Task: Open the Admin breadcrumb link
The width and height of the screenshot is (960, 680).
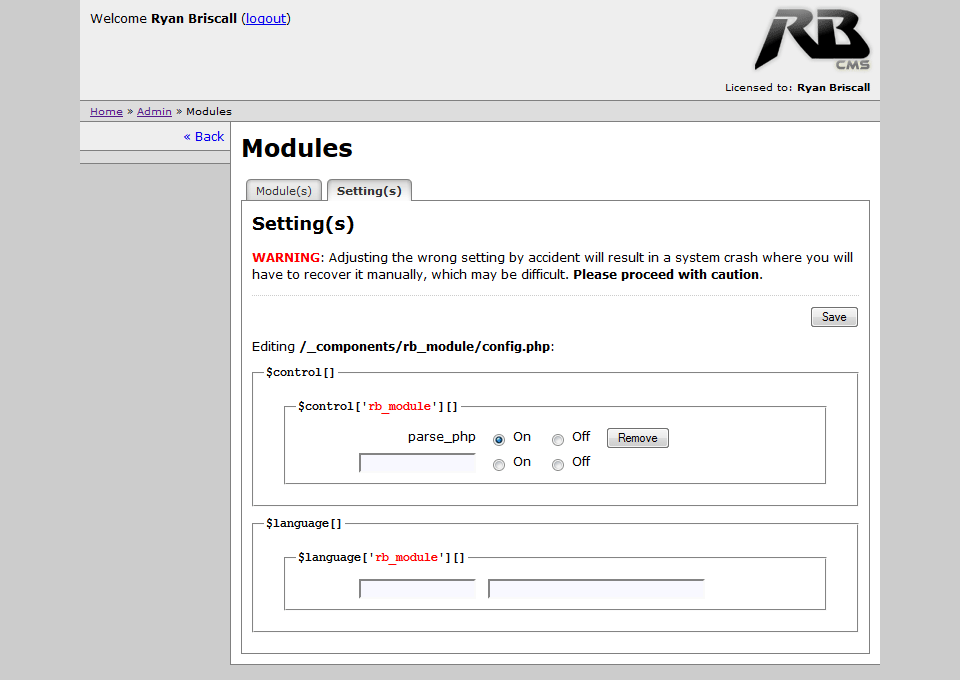Action: 154,111
